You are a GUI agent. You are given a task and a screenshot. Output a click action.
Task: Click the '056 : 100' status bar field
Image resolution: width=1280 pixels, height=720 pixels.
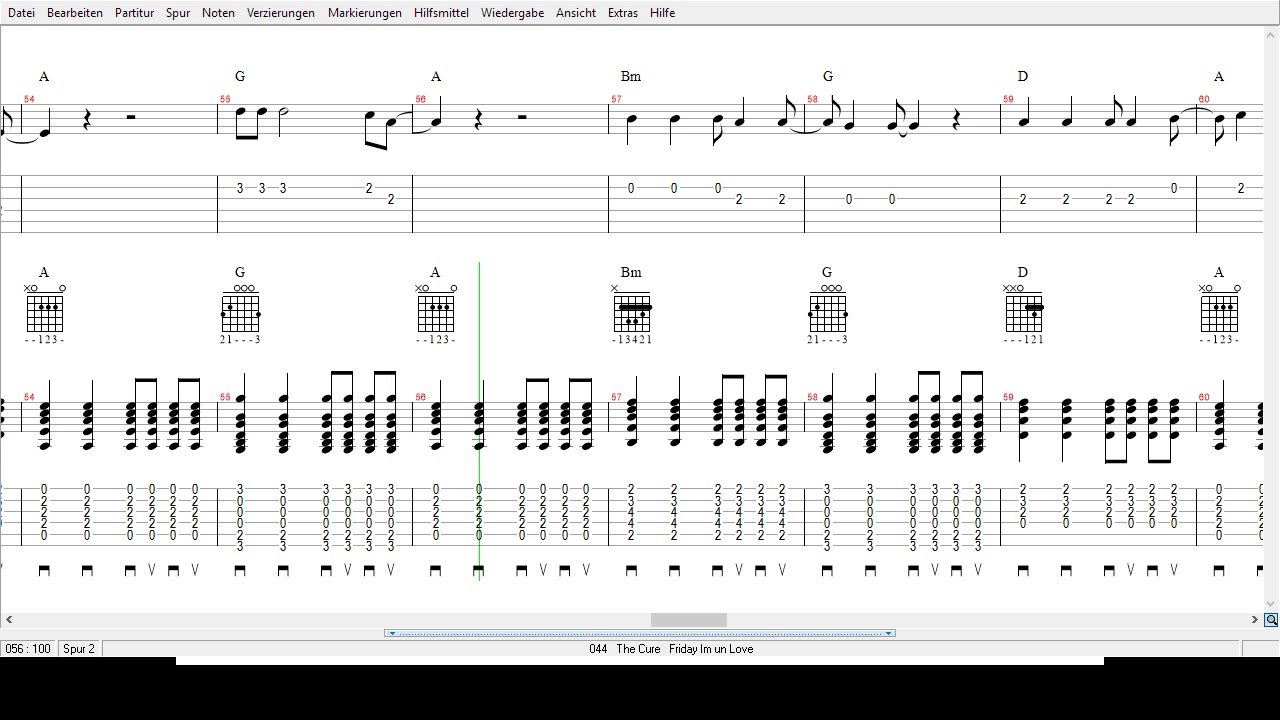point(28,649)
